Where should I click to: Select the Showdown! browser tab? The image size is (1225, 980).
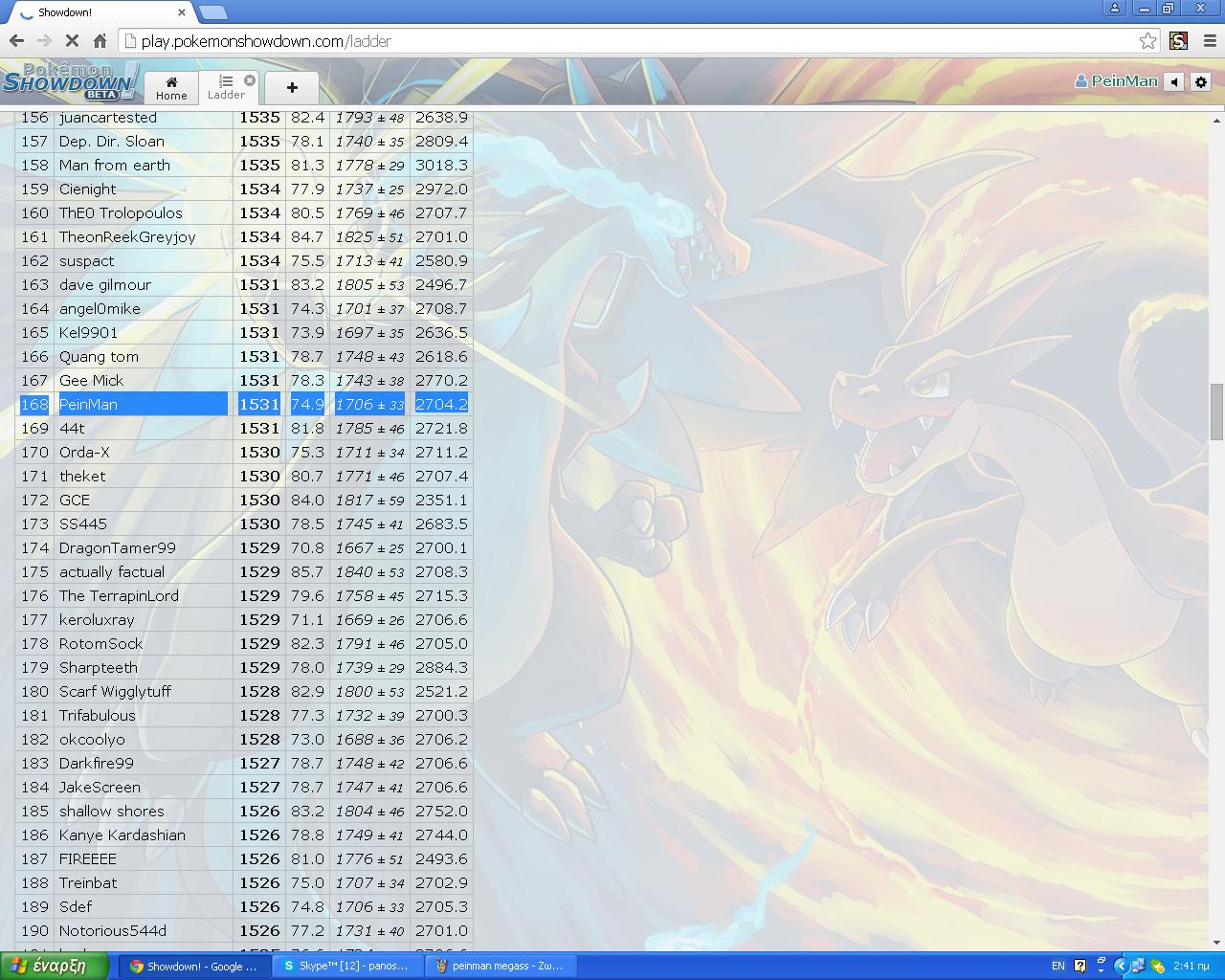100,12
